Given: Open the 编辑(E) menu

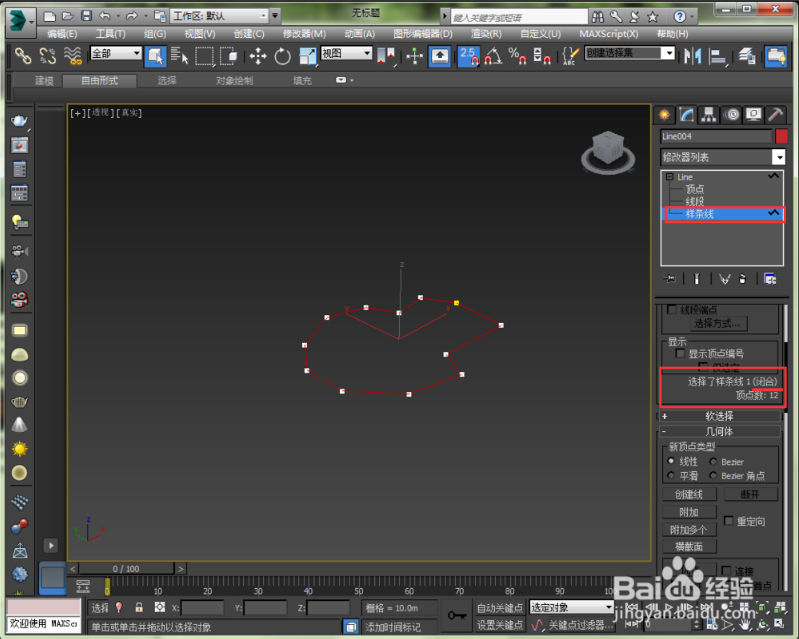Looking at the screenshot, I should pos(62,34).
